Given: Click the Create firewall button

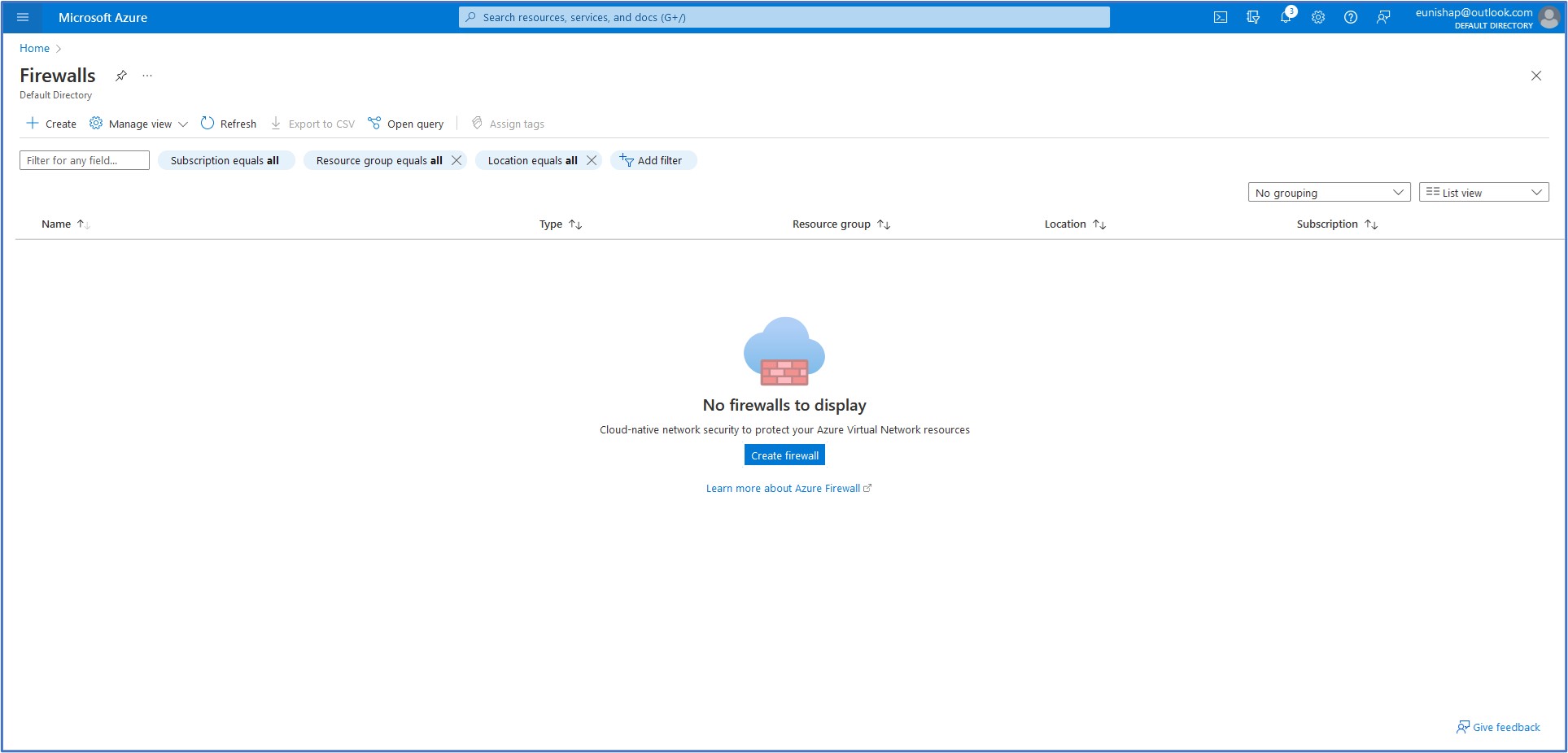Looking at the screenshot, I should pos(784,455).
